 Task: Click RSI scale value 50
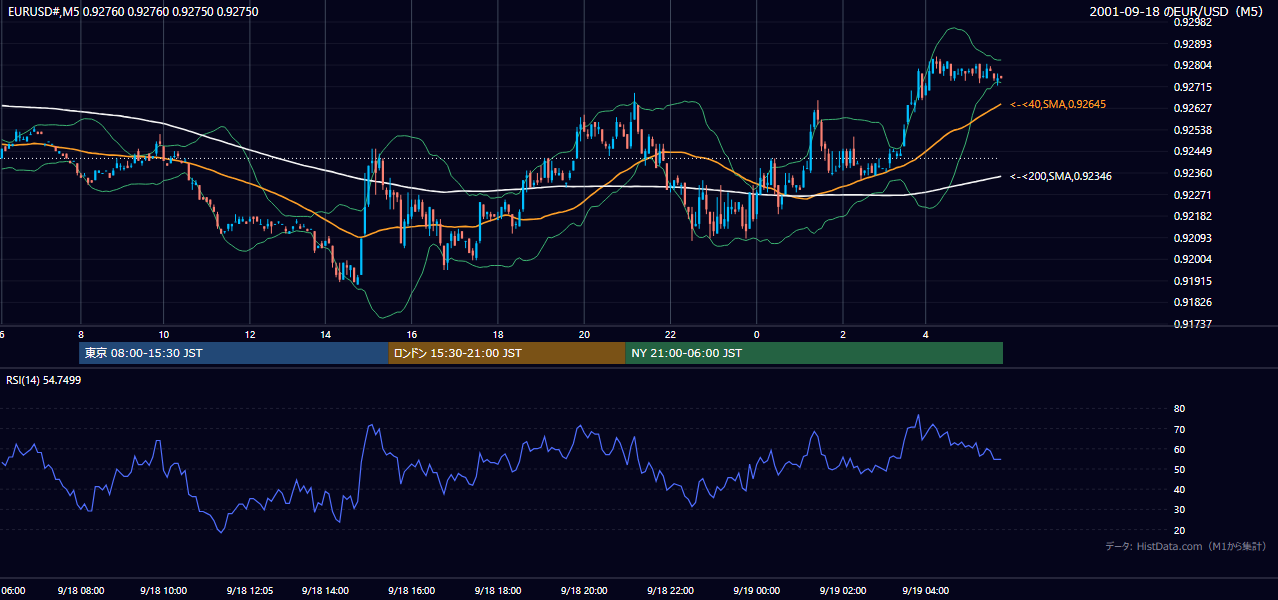[x=1179, y=469]
